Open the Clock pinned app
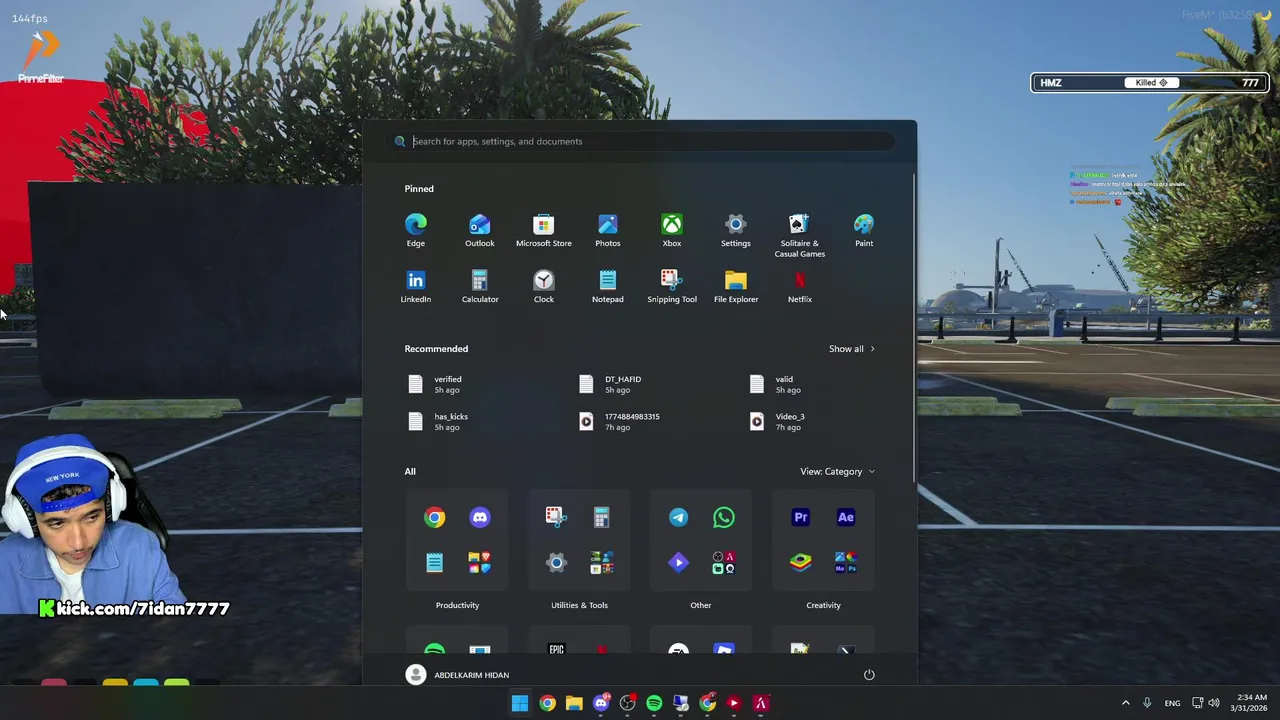 click(x=543, y=287)
